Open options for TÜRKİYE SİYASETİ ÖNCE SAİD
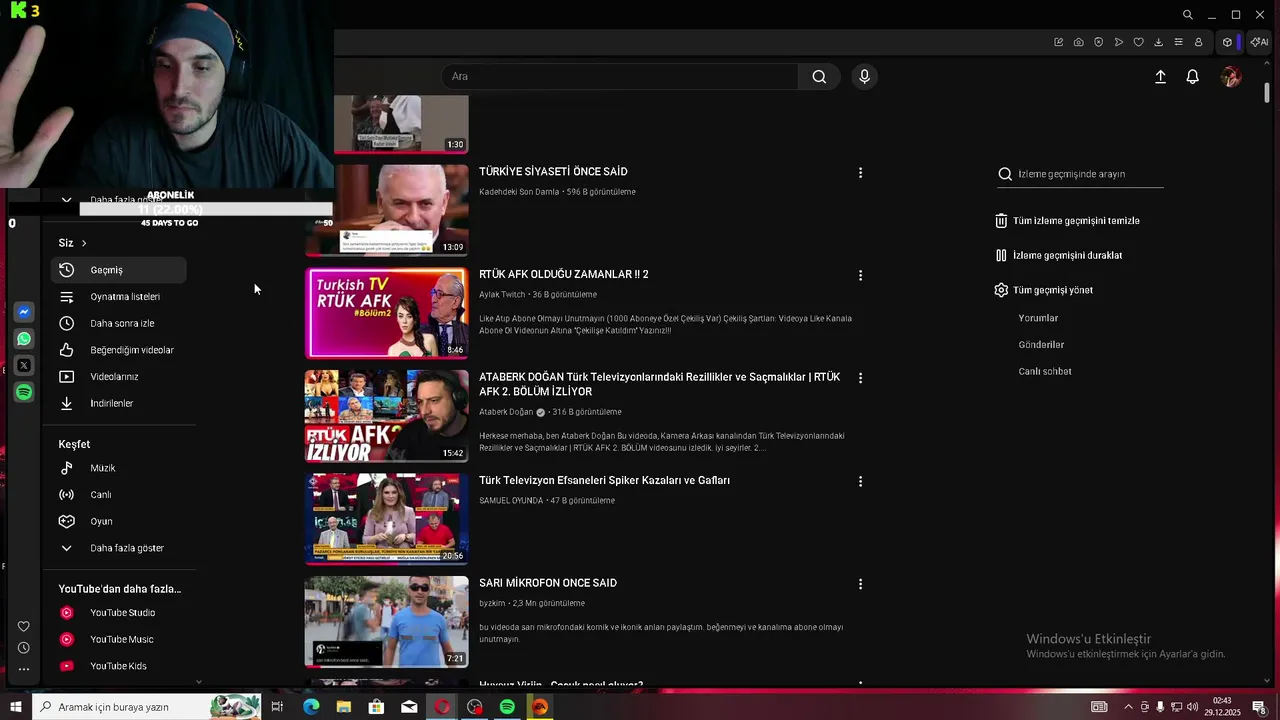The height and width of the screenshot is (720, 1280). pos(860,173)
